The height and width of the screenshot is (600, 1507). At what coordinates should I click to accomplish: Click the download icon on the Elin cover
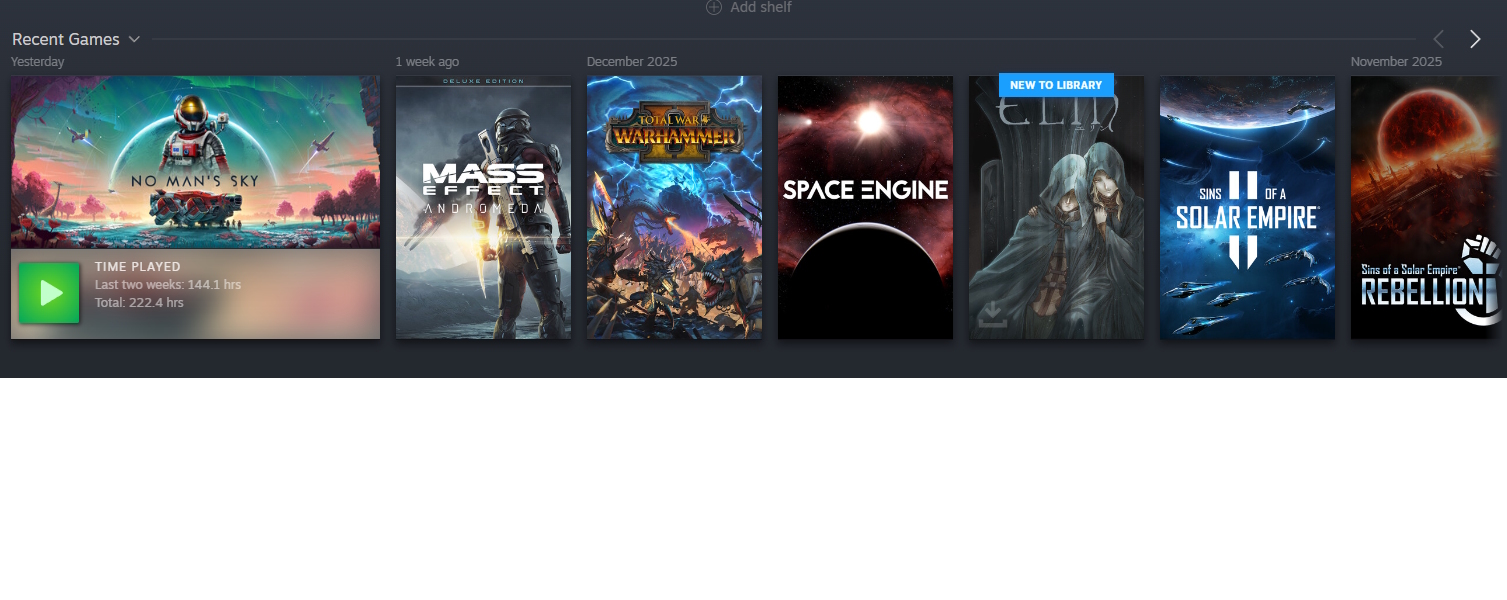click(x=992, y=315)
